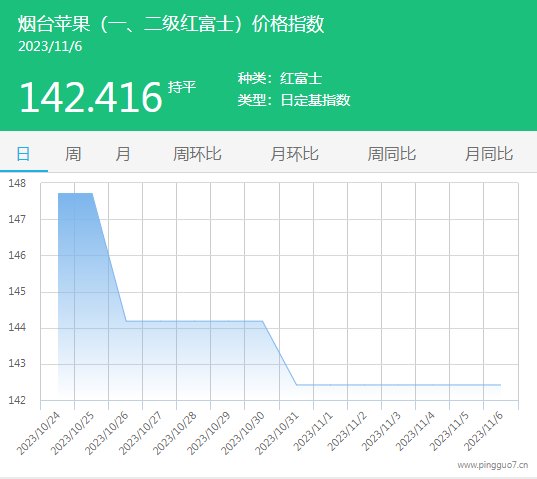The image size is (537, 479).
Task: Open the 周环比 tab
Action: coord(197,154)
